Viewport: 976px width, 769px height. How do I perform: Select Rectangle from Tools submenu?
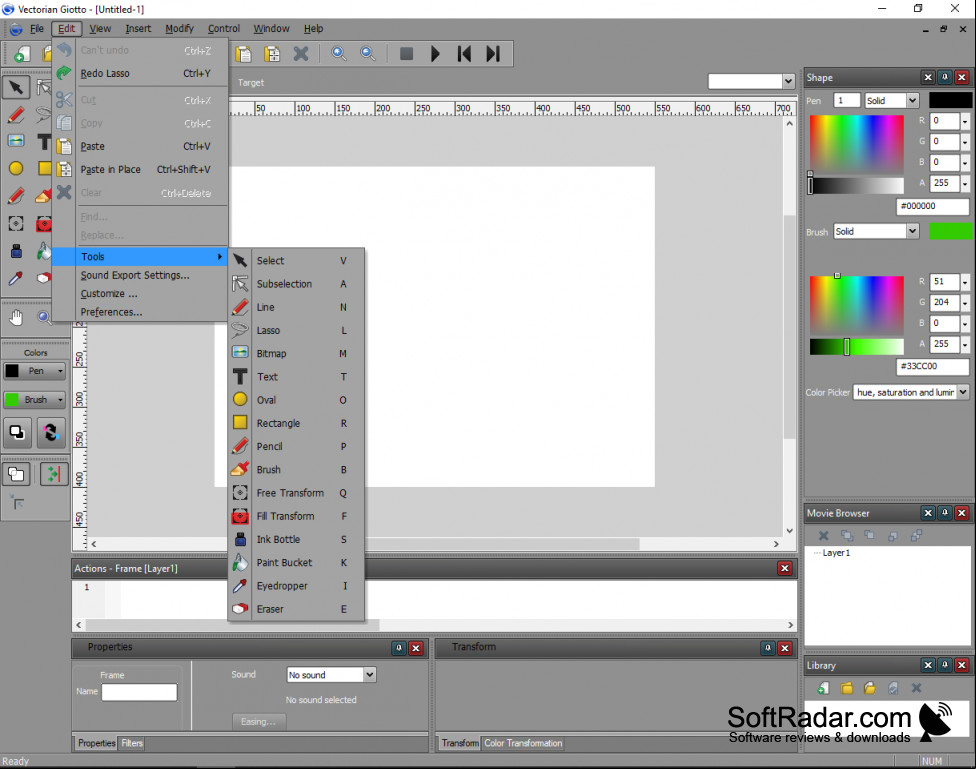(296, 423)
